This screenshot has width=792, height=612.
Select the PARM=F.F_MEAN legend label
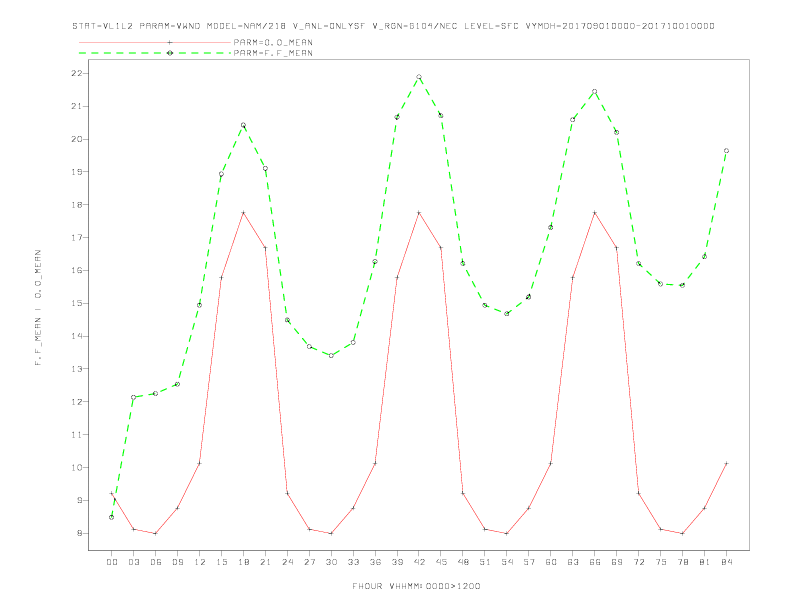click(273, 53)
